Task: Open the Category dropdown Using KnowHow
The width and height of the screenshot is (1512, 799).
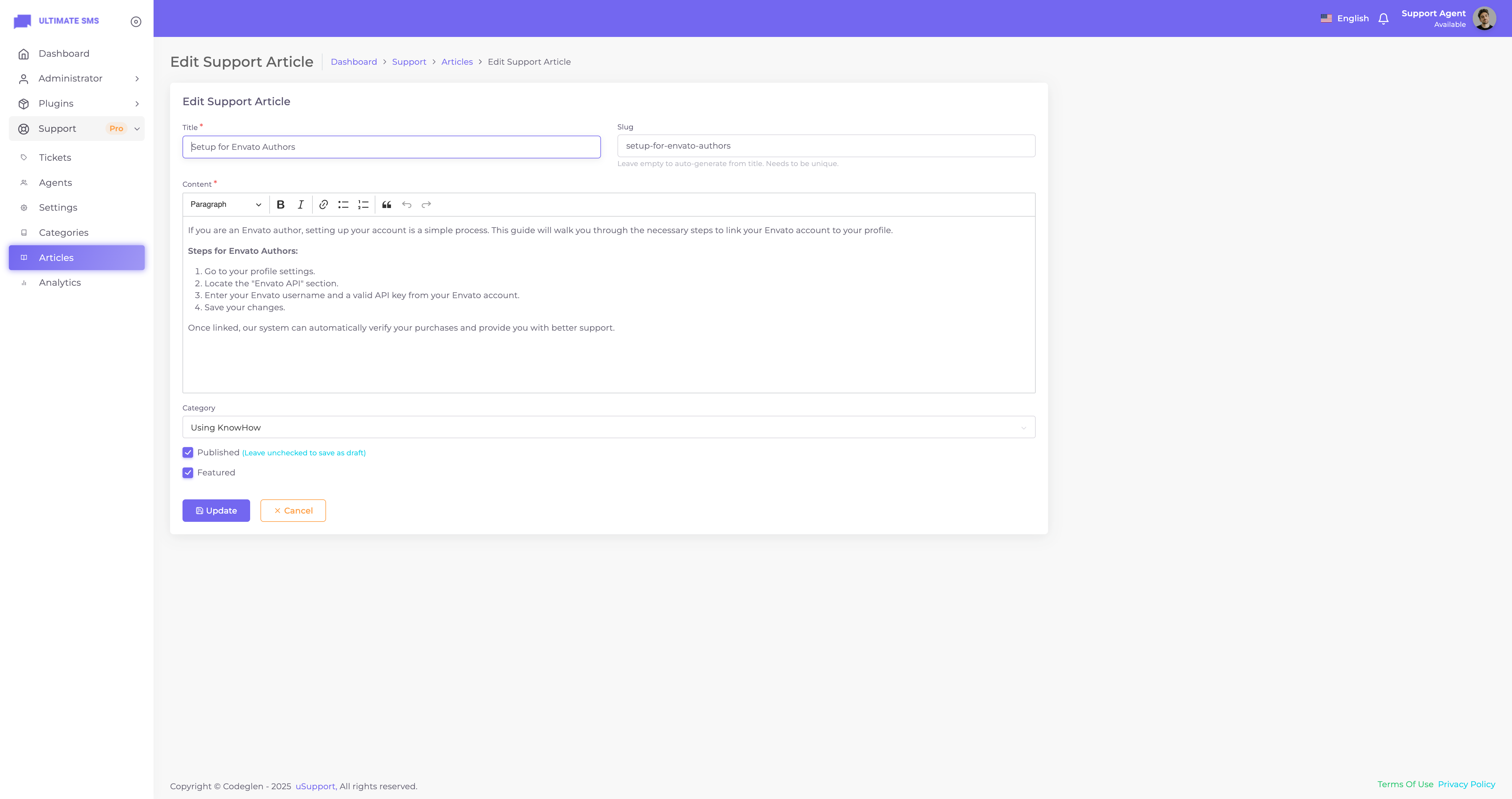Action: tap(608, 427)
